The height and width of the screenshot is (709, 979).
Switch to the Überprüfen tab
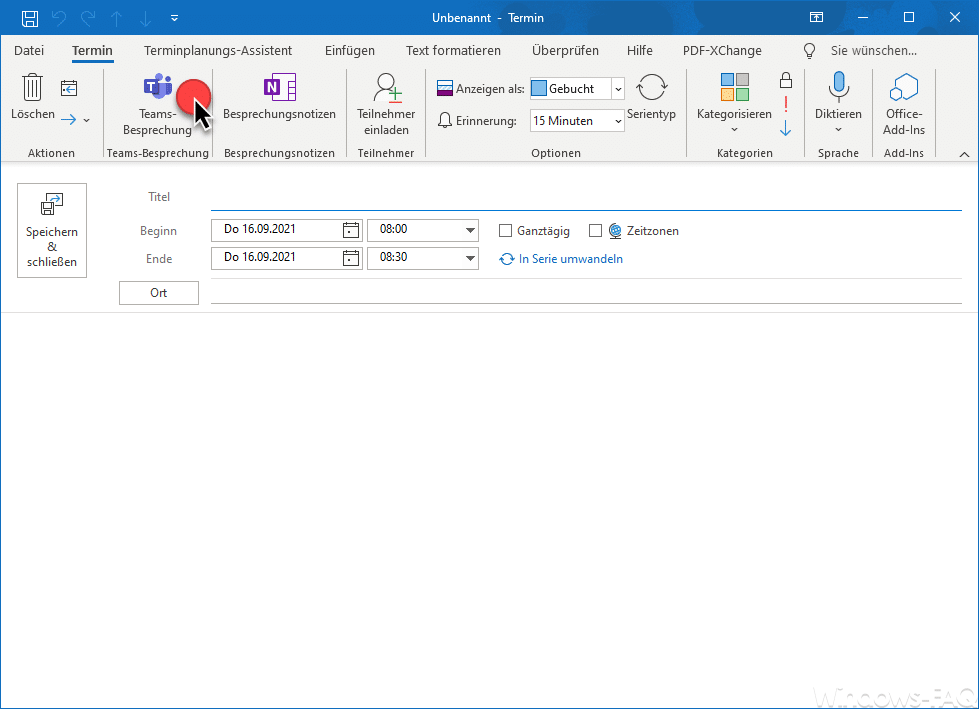pos(565,51)
